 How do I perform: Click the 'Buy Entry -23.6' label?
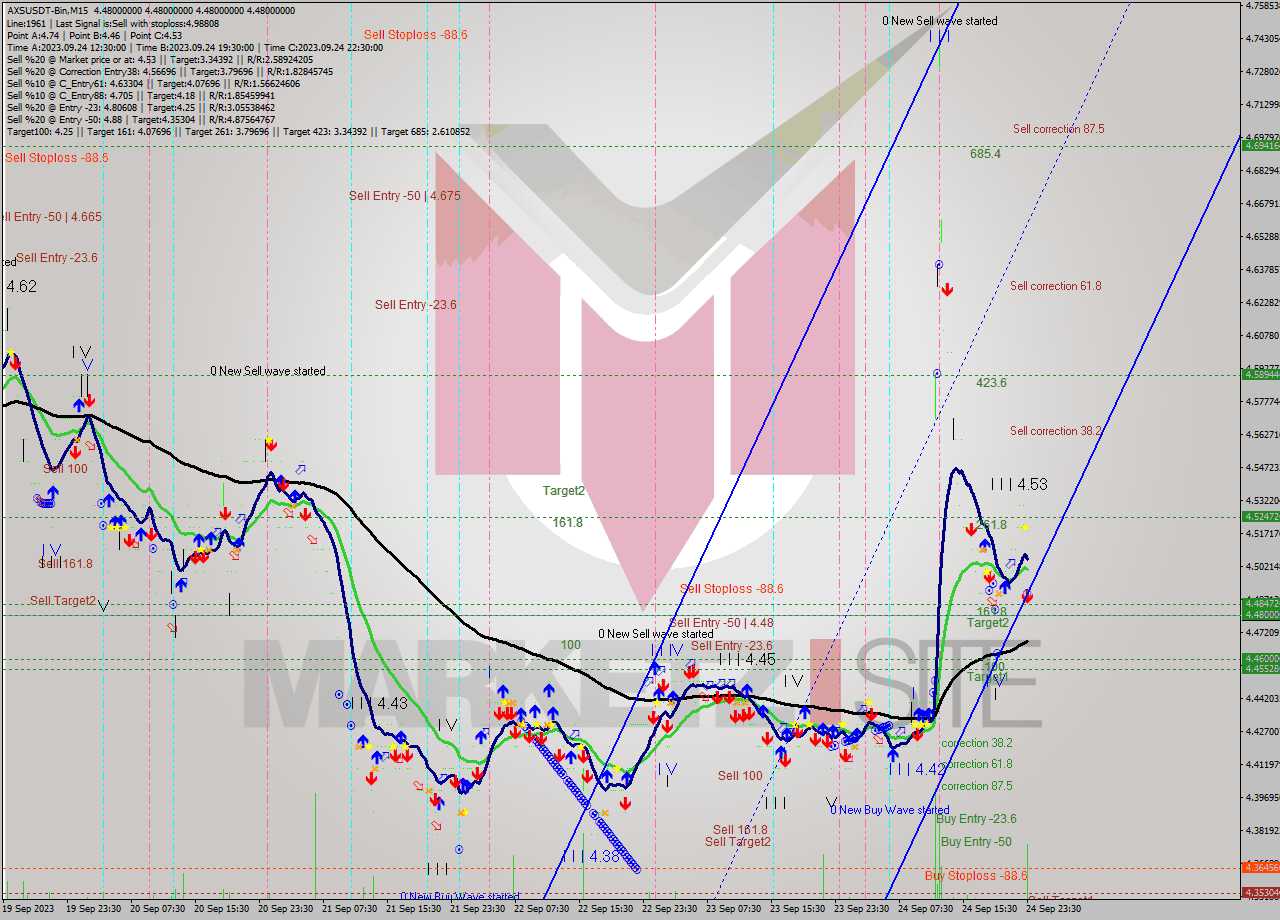978,819
